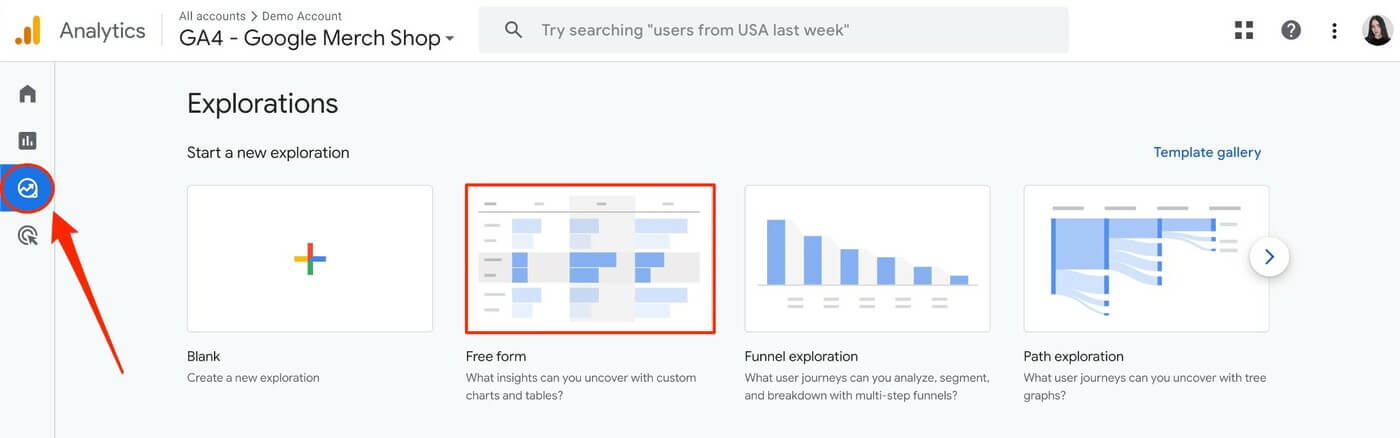Create a Blank exploration

[x=310, y=258]
